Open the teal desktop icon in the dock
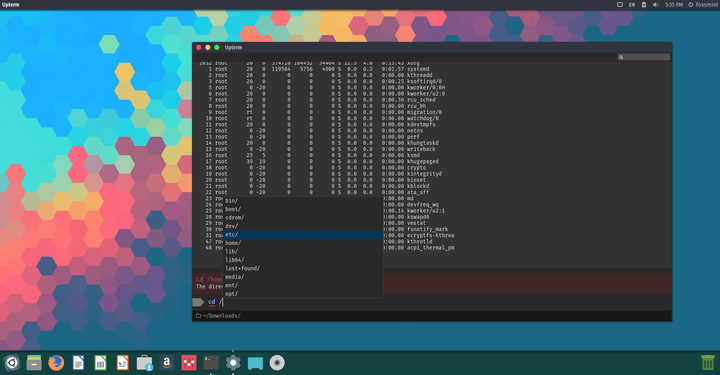 [x=255, y=363]
